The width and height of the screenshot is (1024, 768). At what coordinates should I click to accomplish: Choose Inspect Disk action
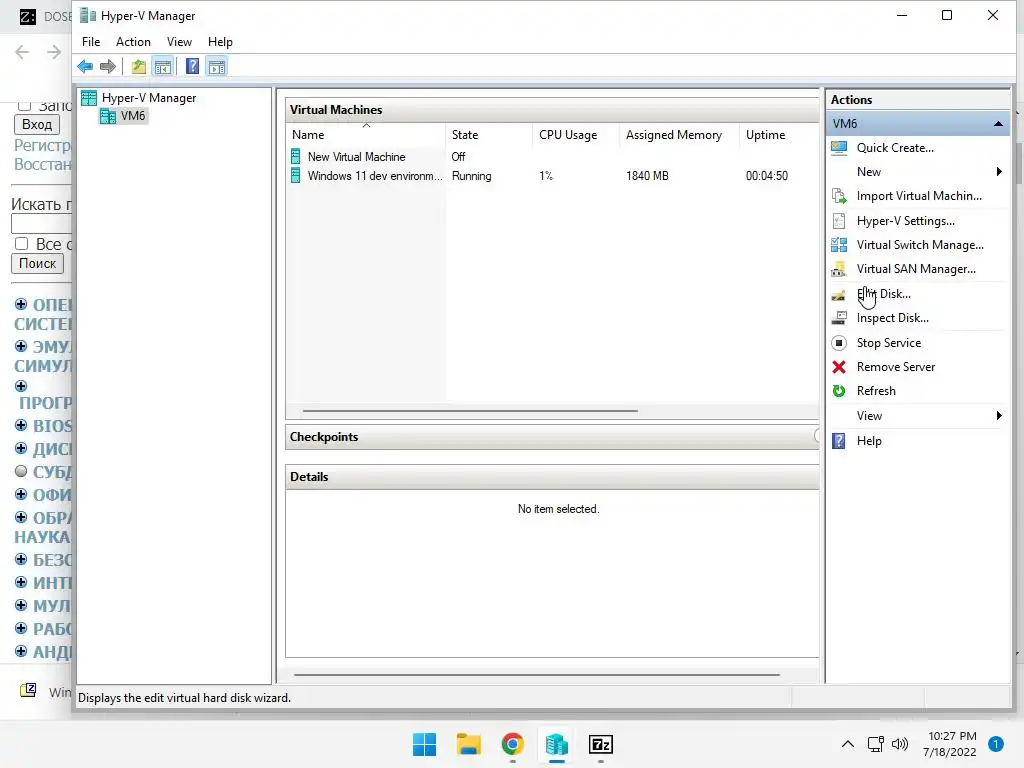click(x=893, y=318)
